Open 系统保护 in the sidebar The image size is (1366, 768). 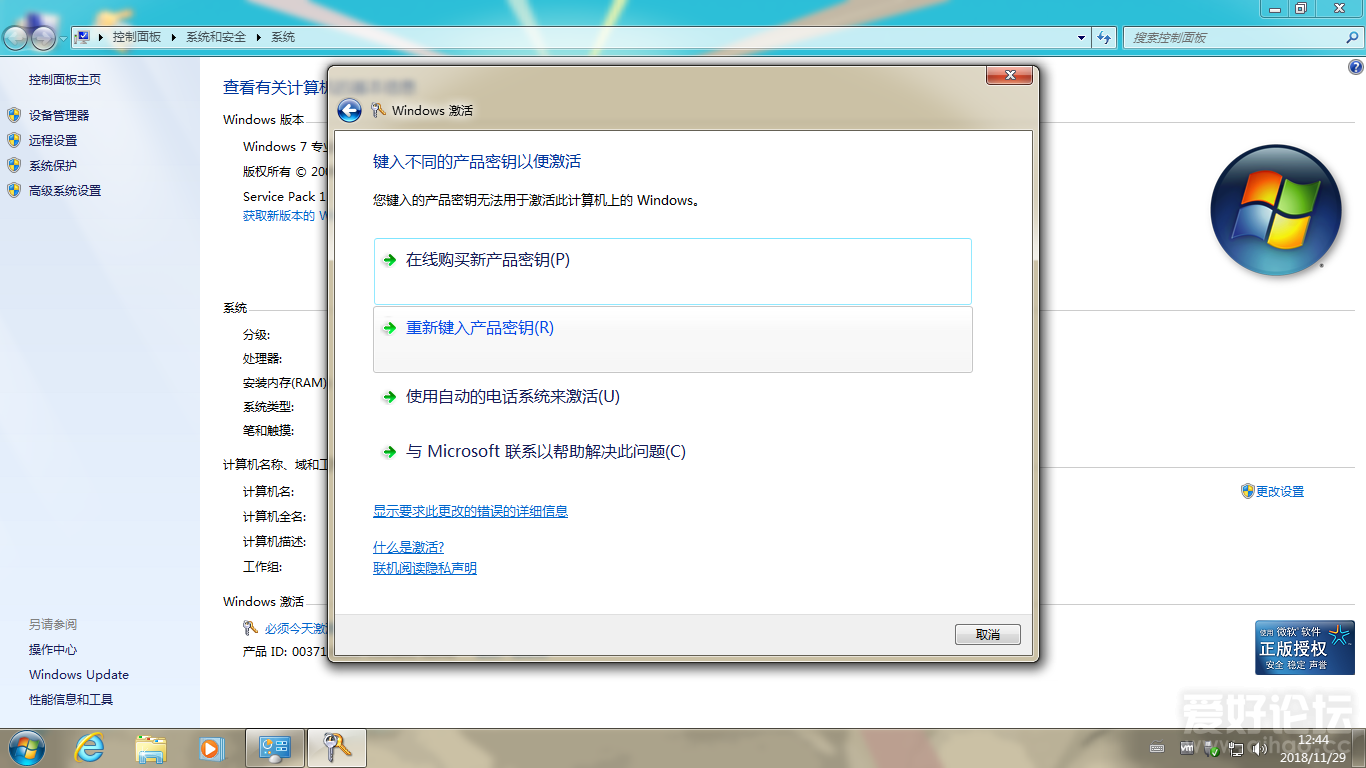tap(53, 166)
